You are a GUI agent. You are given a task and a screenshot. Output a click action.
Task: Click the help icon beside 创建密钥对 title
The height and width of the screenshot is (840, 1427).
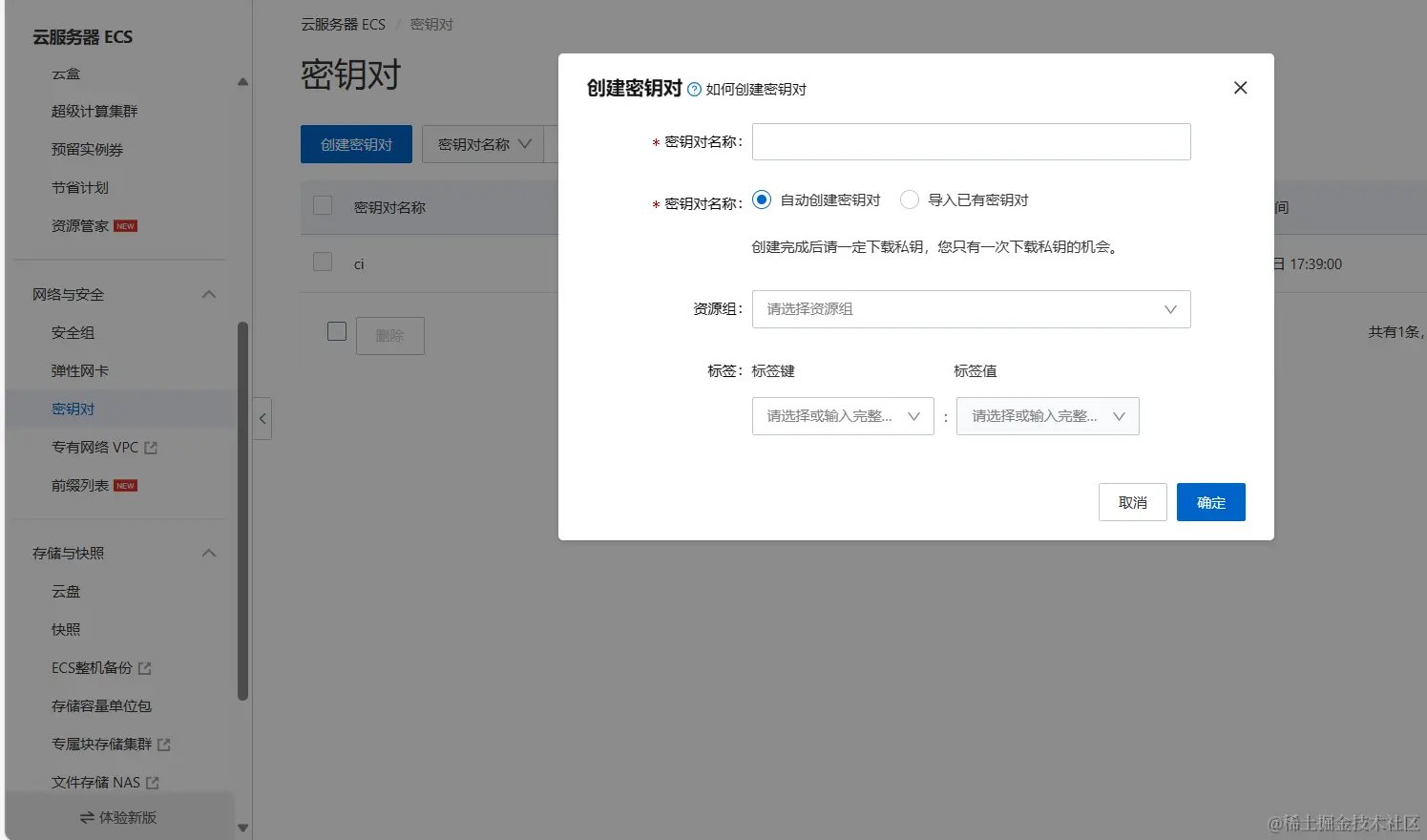pos(694,90)
